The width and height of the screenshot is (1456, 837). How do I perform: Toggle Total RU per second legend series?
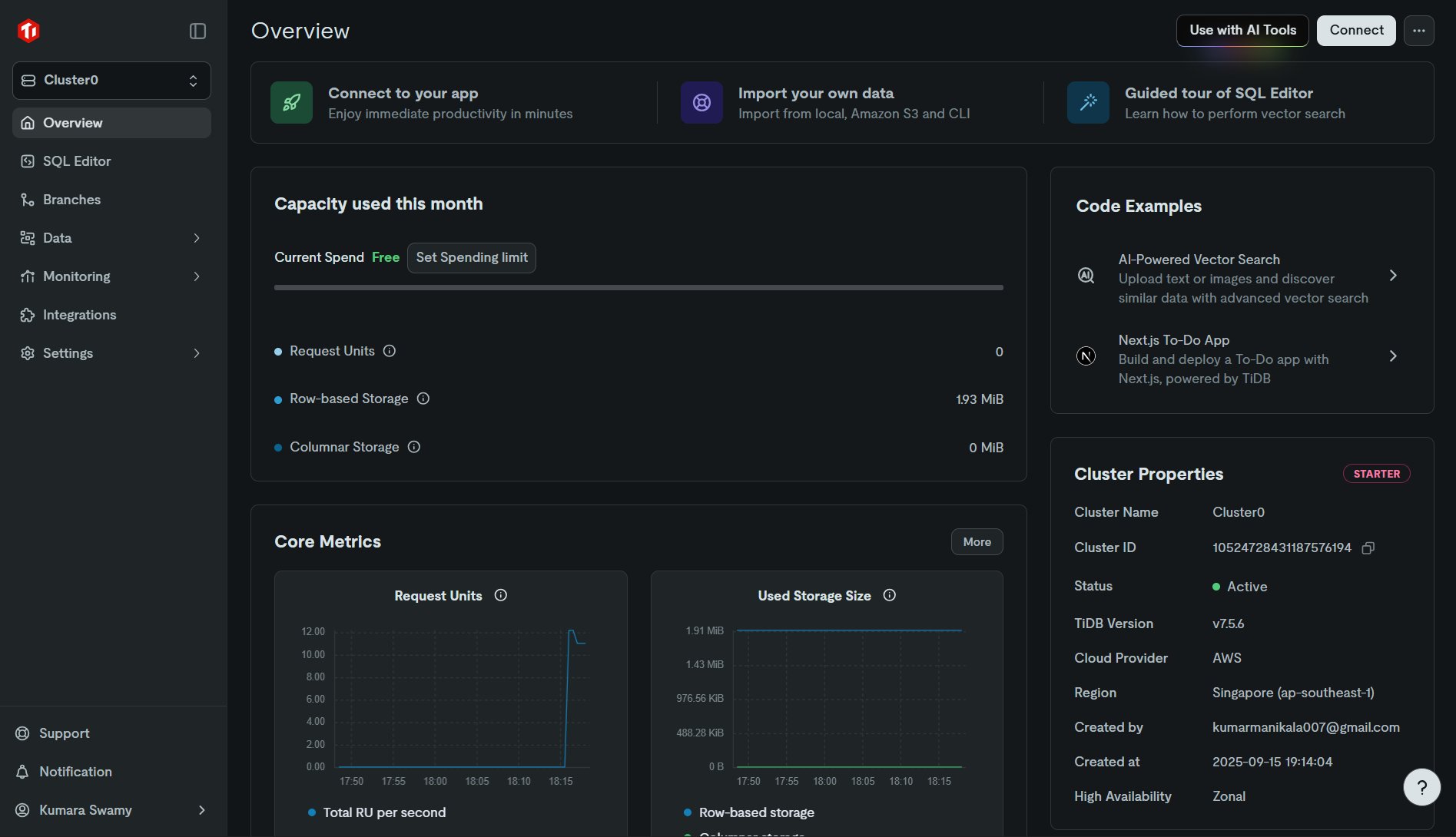[x=376, y=812]
